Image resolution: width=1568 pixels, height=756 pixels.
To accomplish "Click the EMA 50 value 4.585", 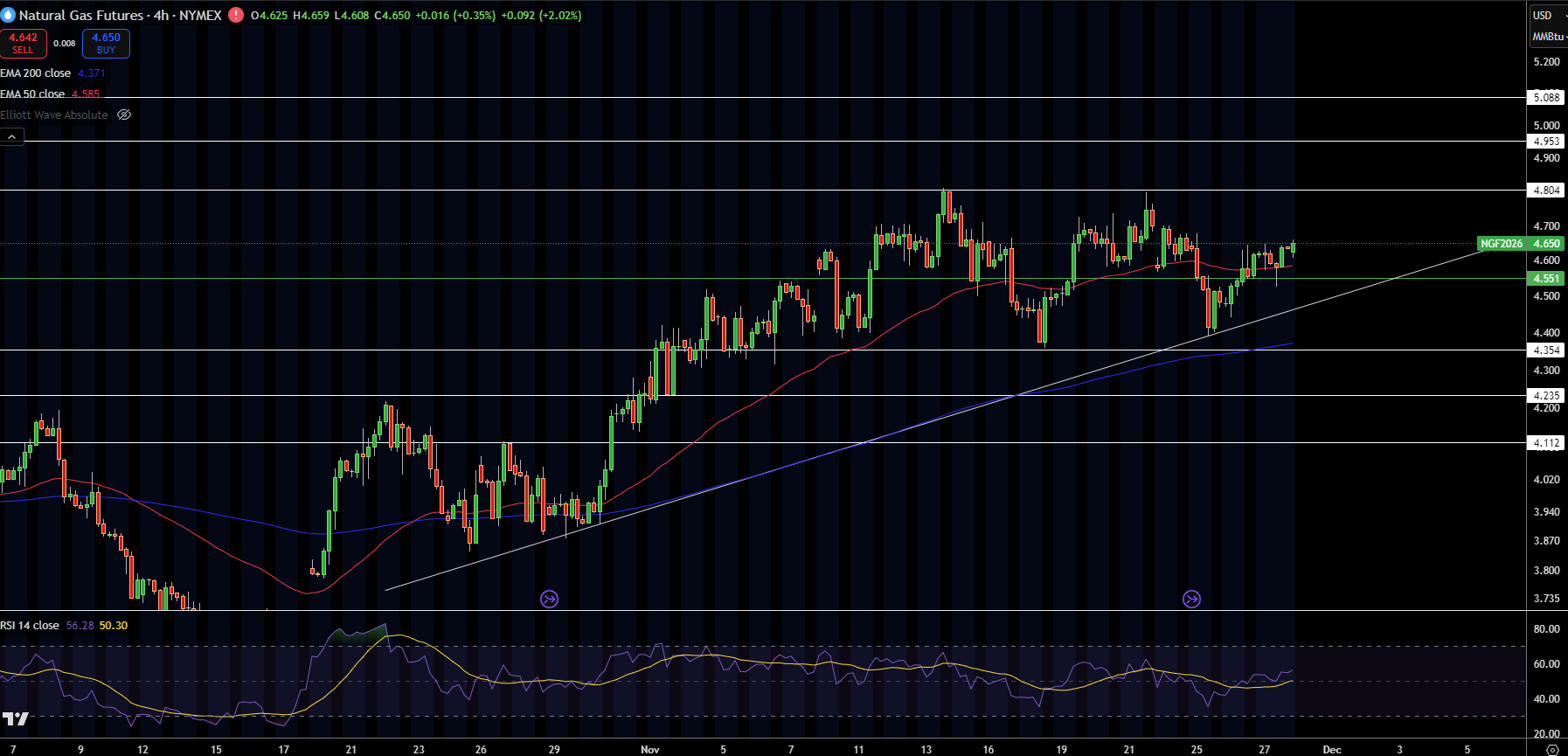I will coord(86,94).
